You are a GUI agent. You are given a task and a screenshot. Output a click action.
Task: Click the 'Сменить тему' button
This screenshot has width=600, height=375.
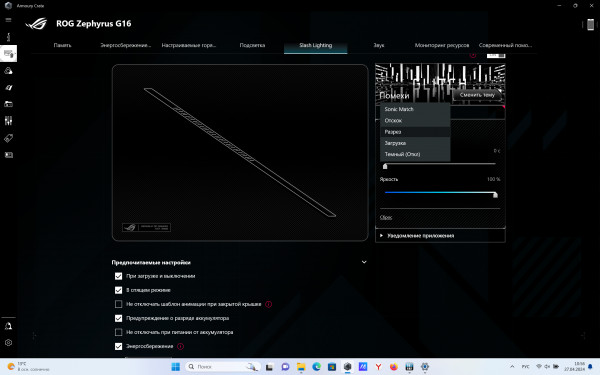coord(477,95)
